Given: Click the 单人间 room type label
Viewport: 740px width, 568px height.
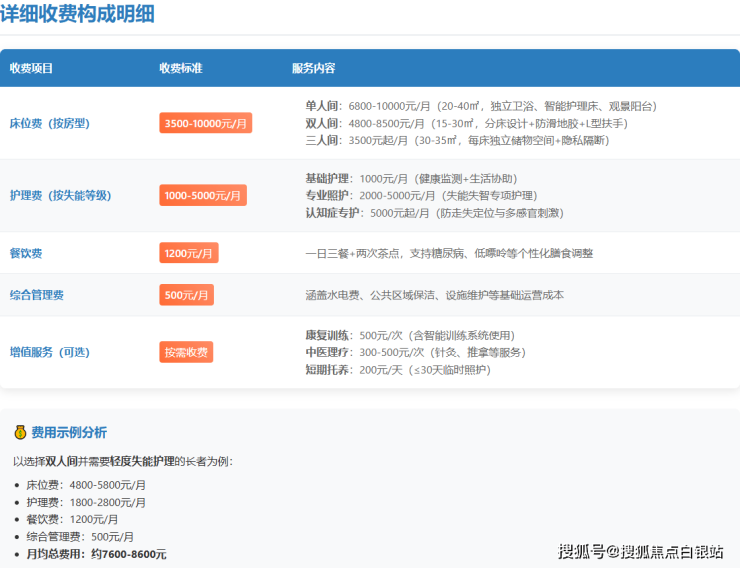Looking at the screenshot, I should [324, 106].
